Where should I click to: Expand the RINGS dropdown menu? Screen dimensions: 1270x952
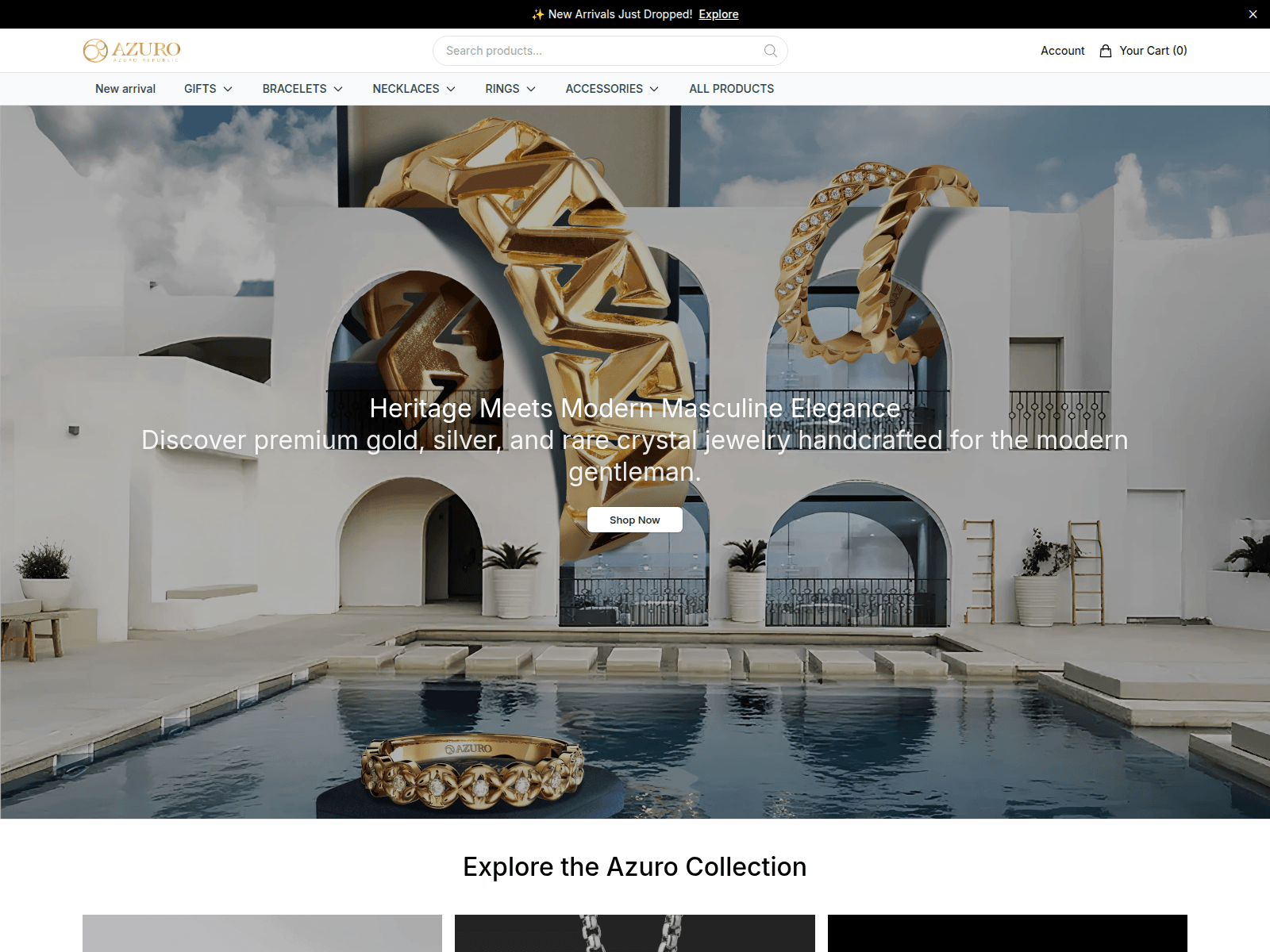click(510, 89)
